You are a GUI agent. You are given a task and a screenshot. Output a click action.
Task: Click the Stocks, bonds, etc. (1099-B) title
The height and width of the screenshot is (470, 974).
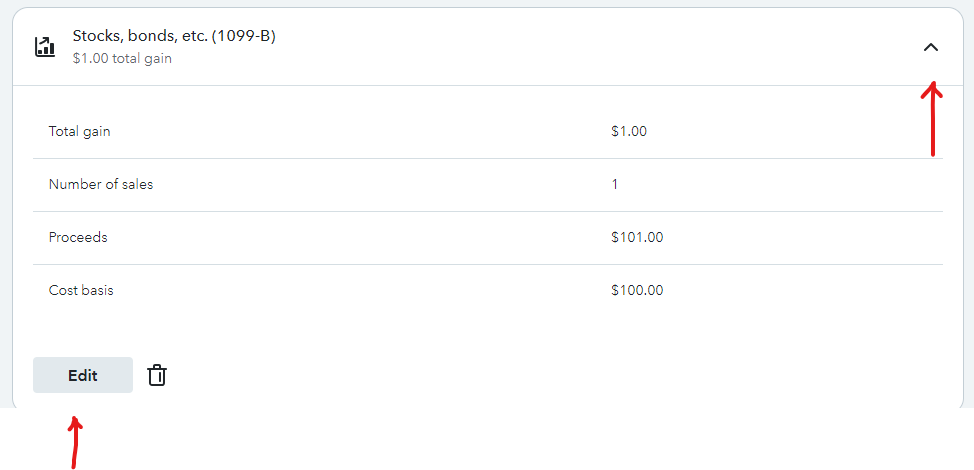click(174, 36)
